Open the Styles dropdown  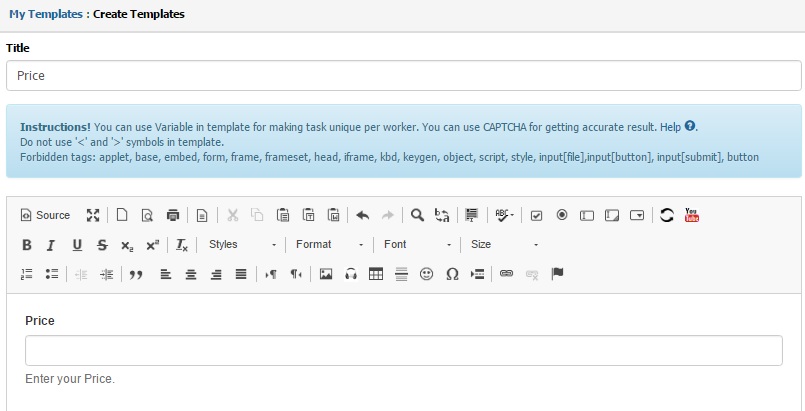[242, 245]
